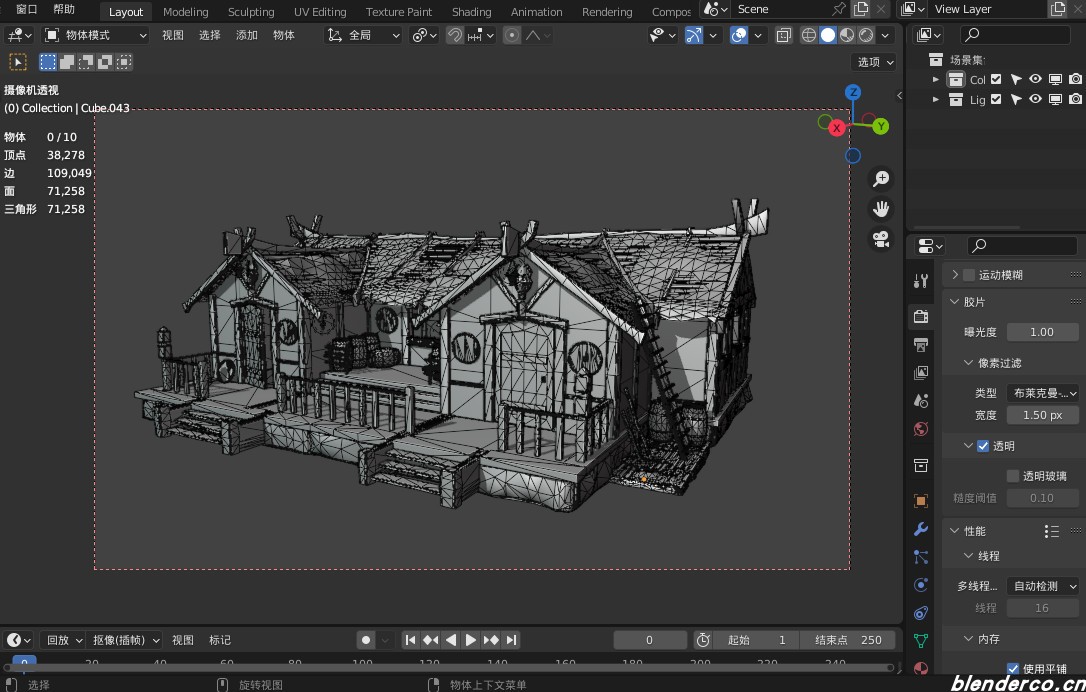The height and width of the screenshot is (692, 1086).
Task: Switch to the Texture Paint workspace tab
Action: click(399, 12)
